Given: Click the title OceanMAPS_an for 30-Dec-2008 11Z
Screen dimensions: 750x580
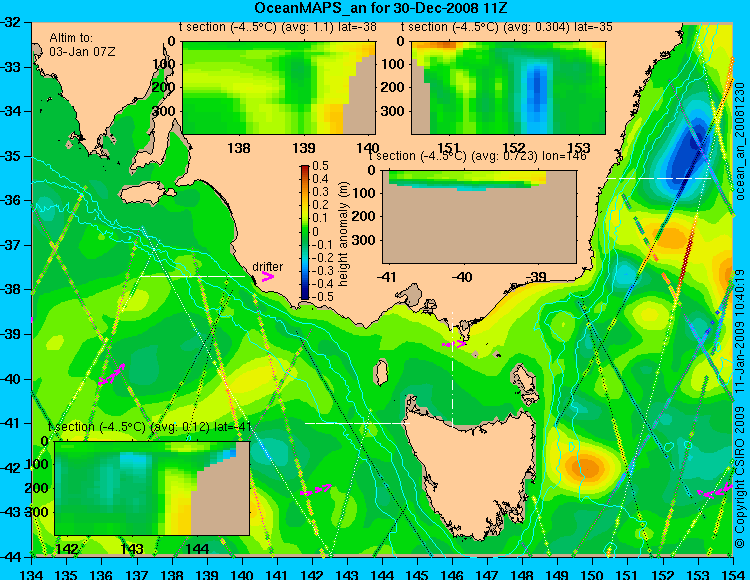Looking at the screenshot, I should [x=381, y=8].
